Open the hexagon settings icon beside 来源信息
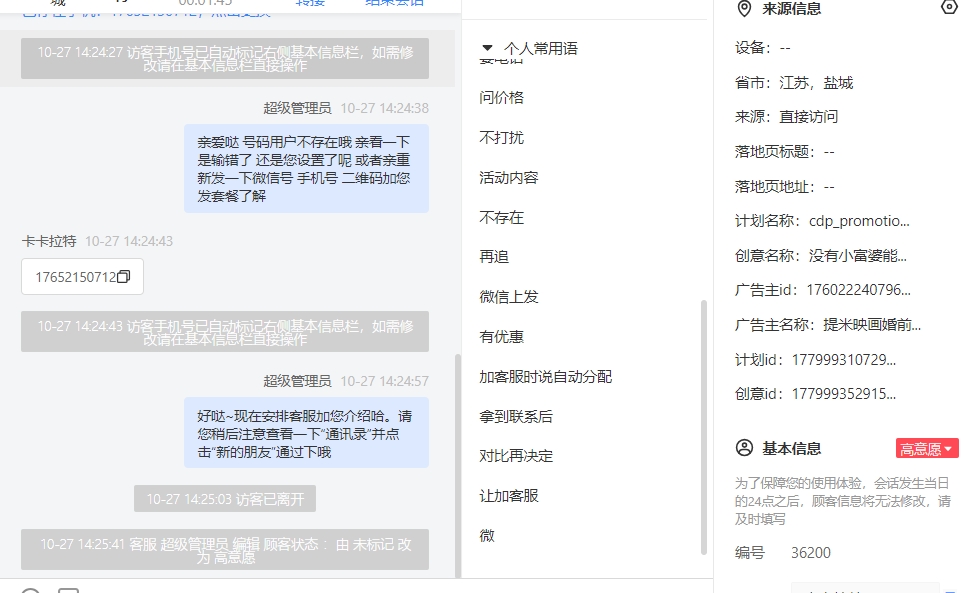Viewport: 977px width, 593px height. pos(949,7)
